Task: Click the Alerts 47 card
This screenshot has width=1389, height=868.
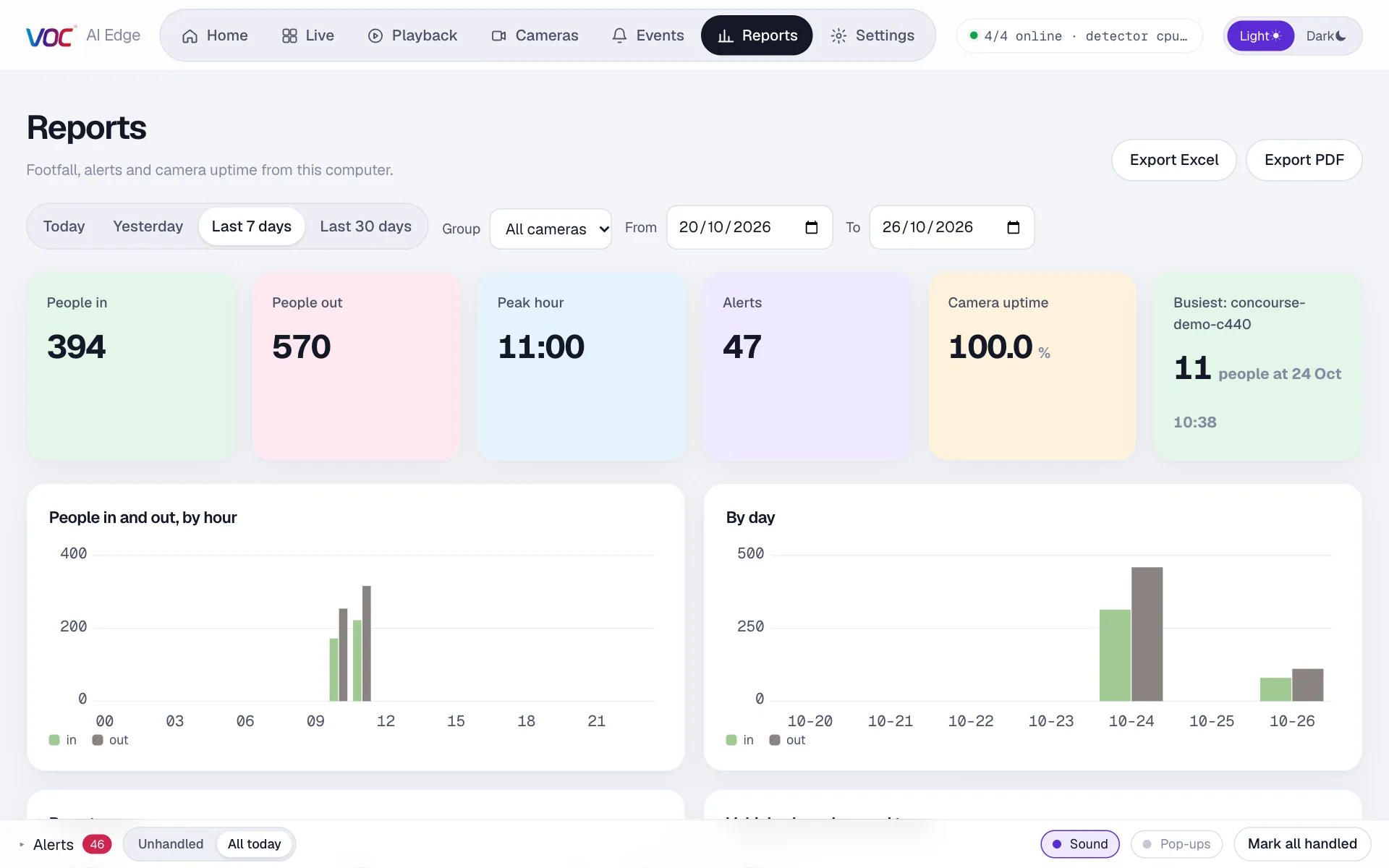Action: coord(807,367)
